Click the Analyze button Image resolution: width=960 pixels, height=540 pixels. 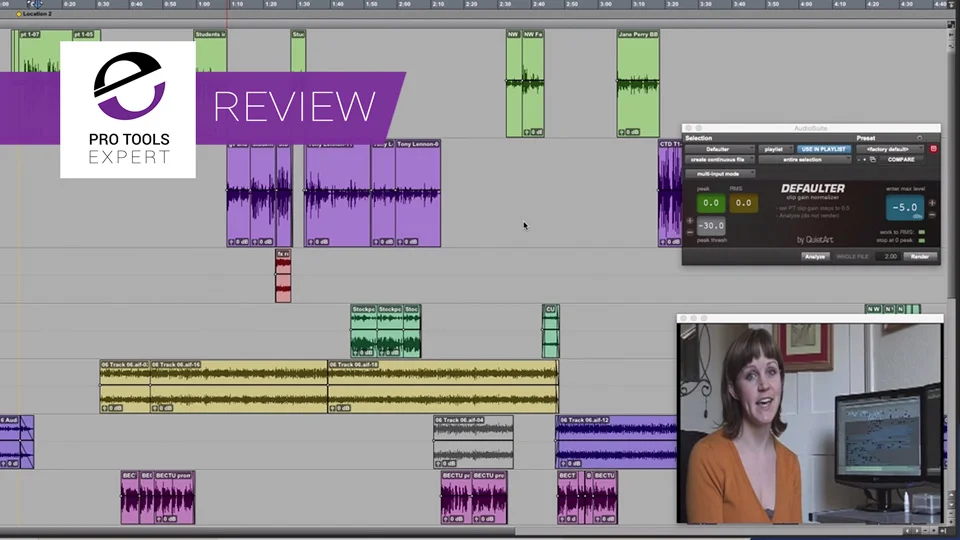(815, 257)
